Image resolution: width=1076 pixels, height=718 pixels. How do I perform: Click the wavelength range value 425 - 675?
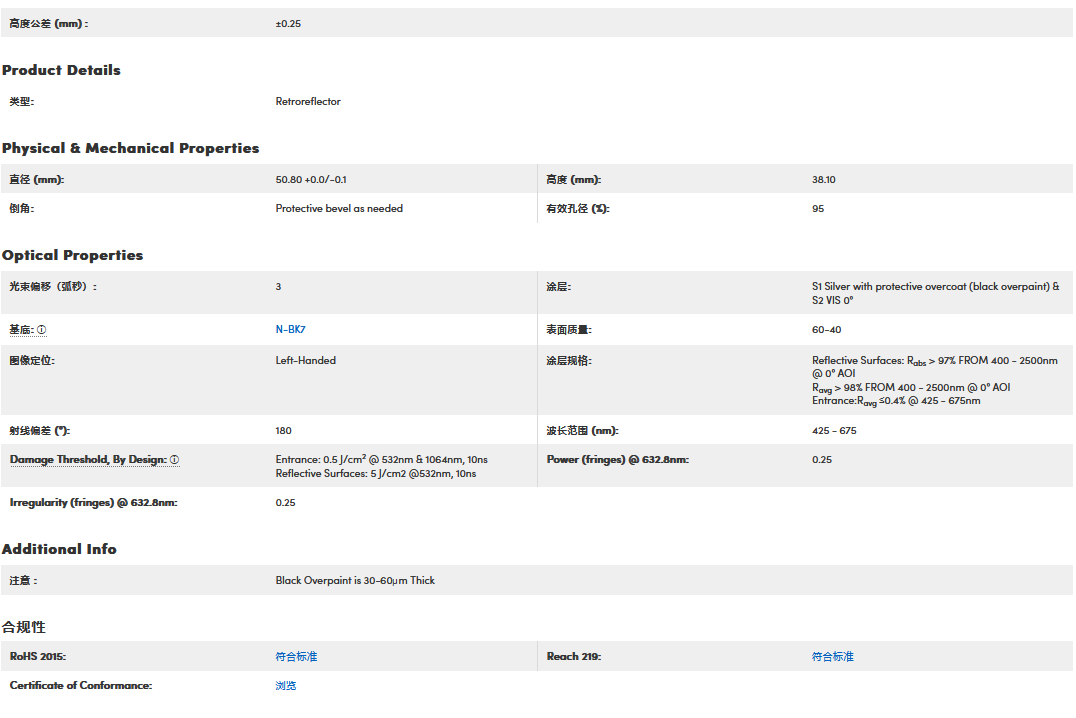tap(834, 431)
